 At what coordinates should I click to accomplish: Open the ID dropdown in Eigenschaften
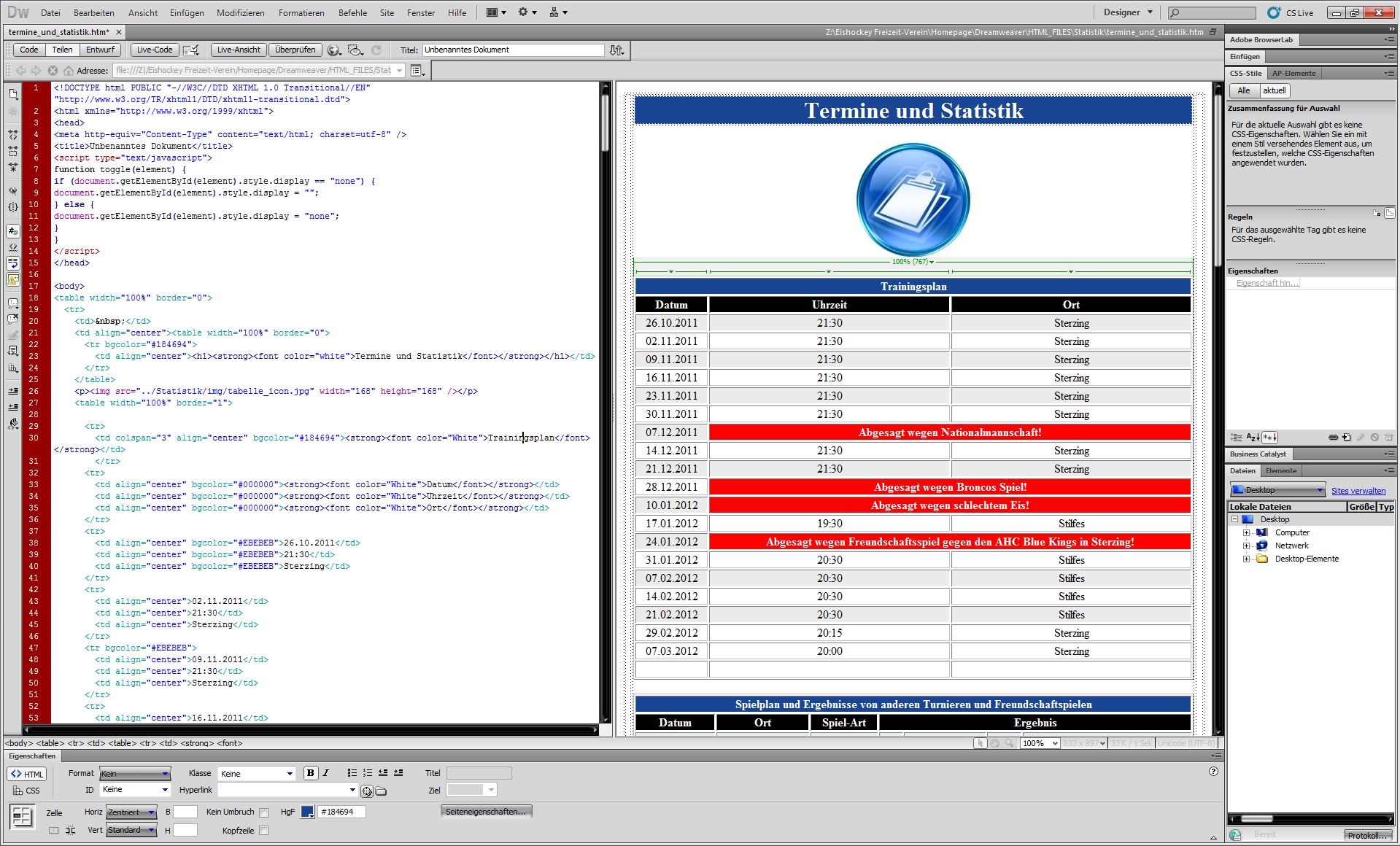(x=135, y=790)
